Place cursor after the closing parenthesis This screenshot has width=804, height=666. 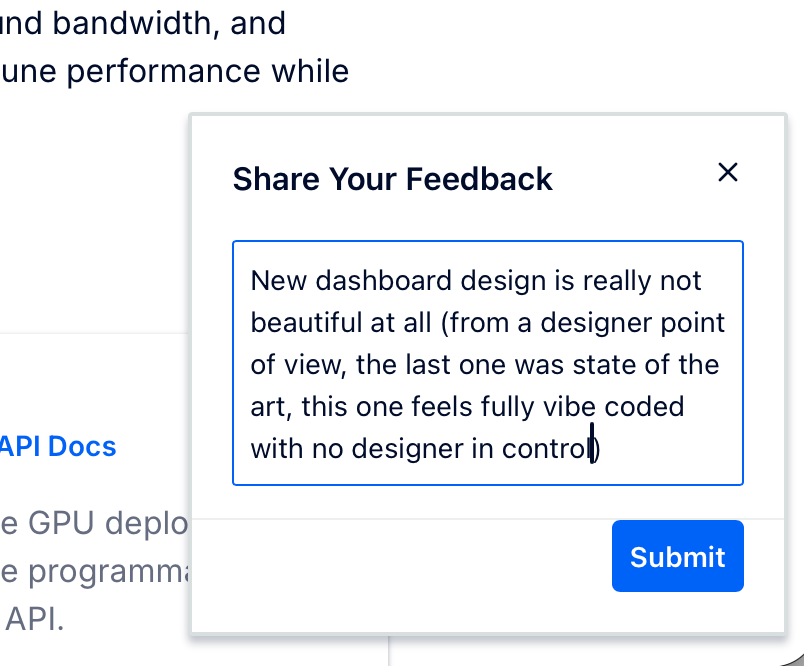(x=600, y=449)
